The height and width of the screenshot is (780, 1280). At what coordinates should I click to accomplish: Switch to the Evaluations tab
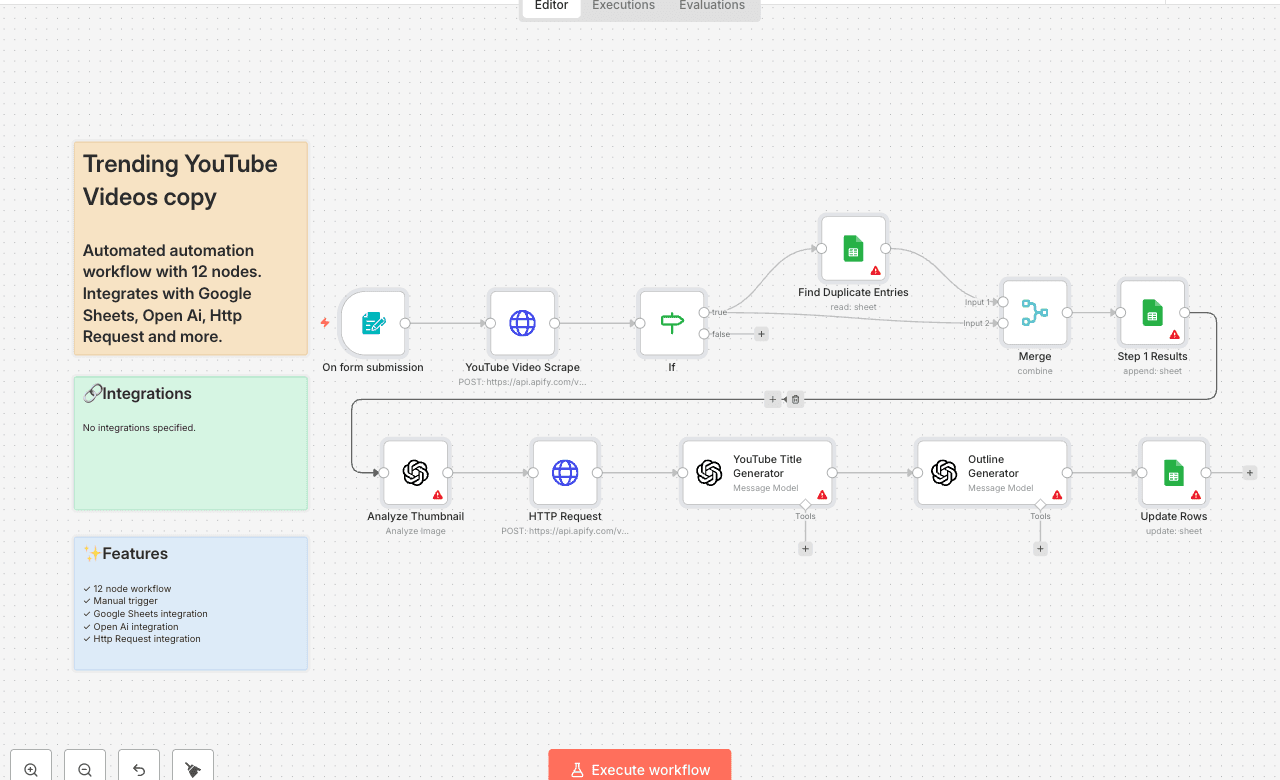pos(711,6)
